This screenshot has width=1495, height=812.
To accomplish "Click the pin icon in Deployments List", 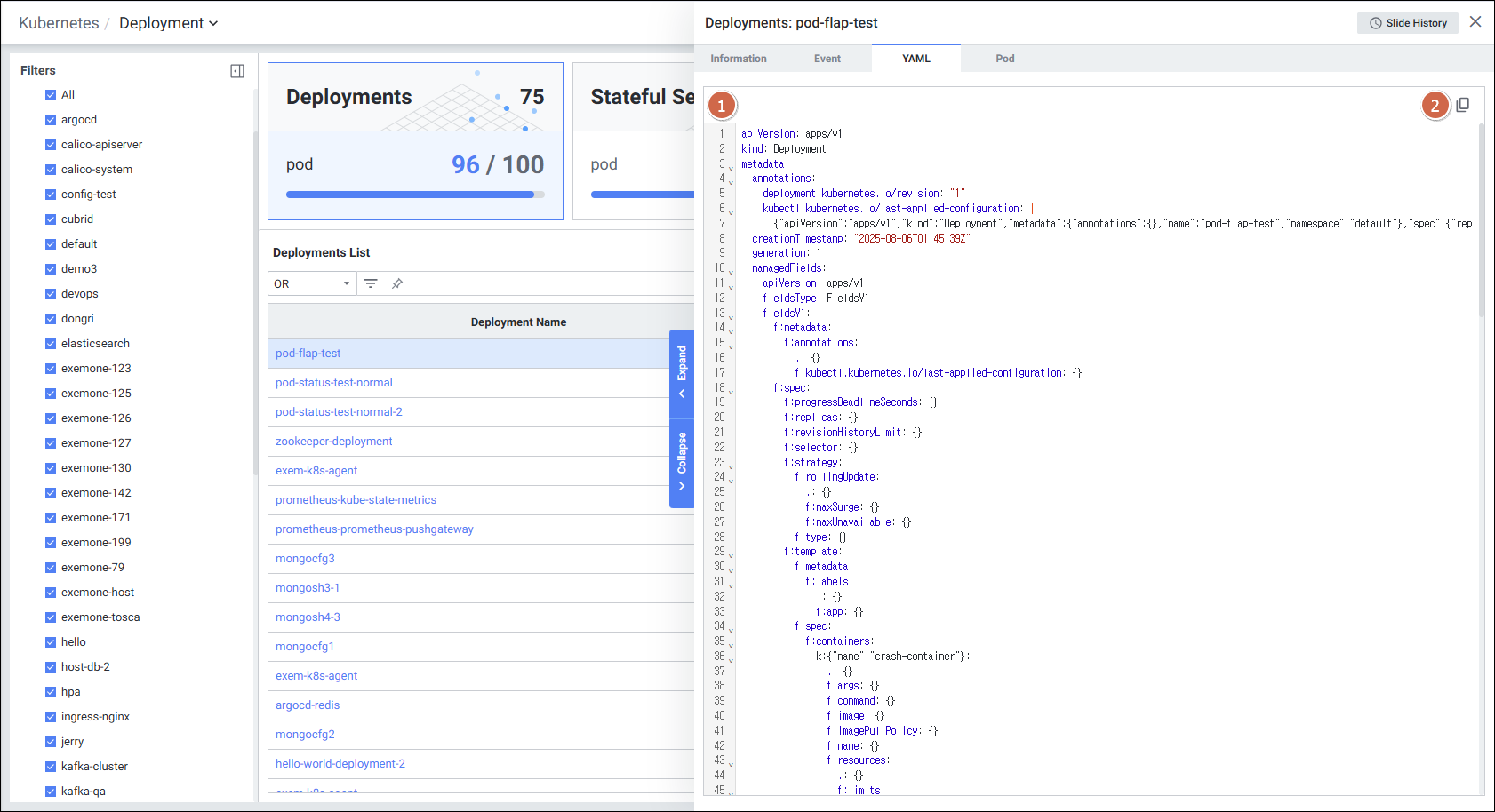I will (397, 283).
